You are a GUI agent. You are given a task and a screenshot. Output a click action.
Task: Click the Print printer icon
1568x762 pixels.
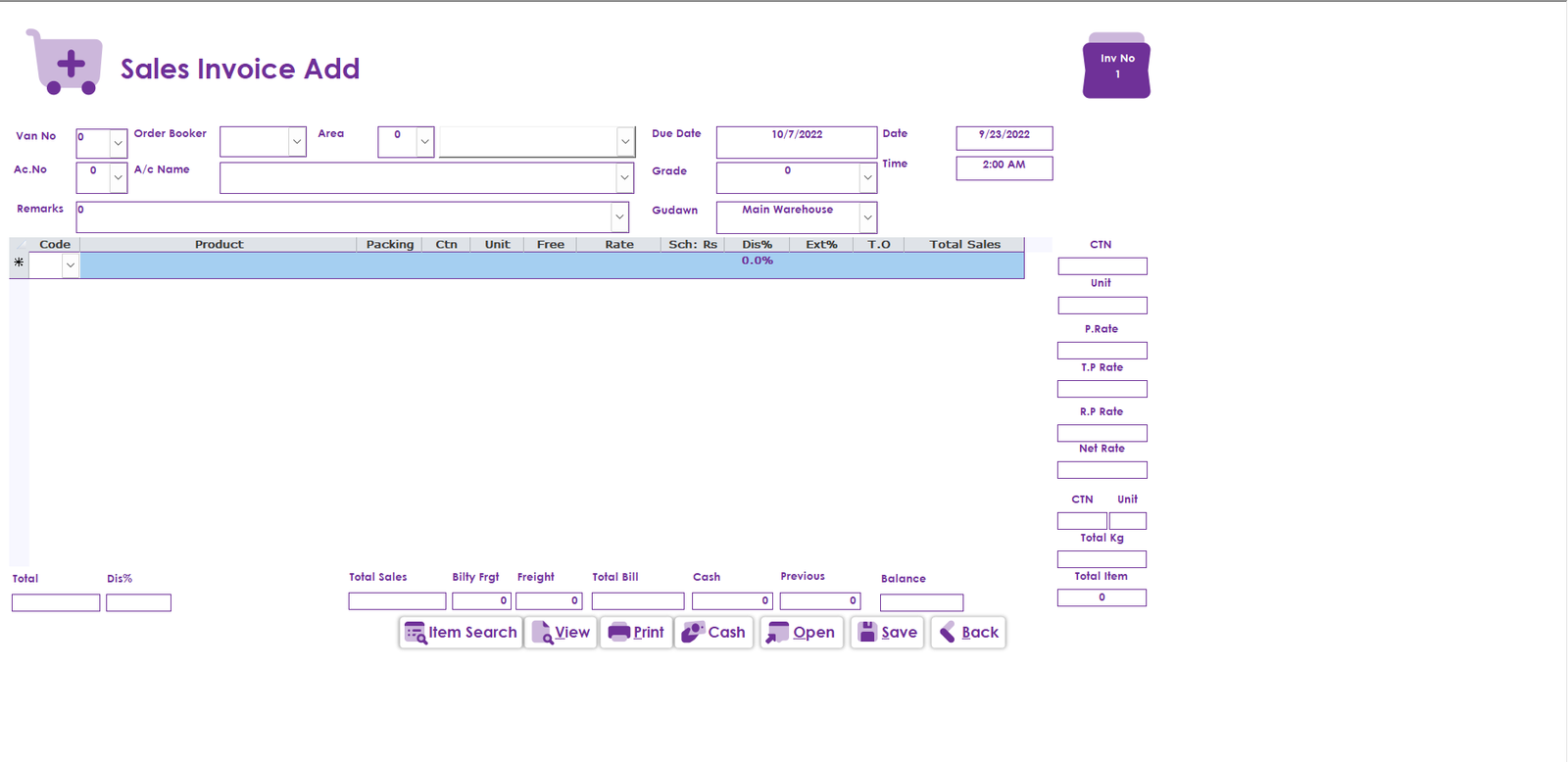(618, 633)
